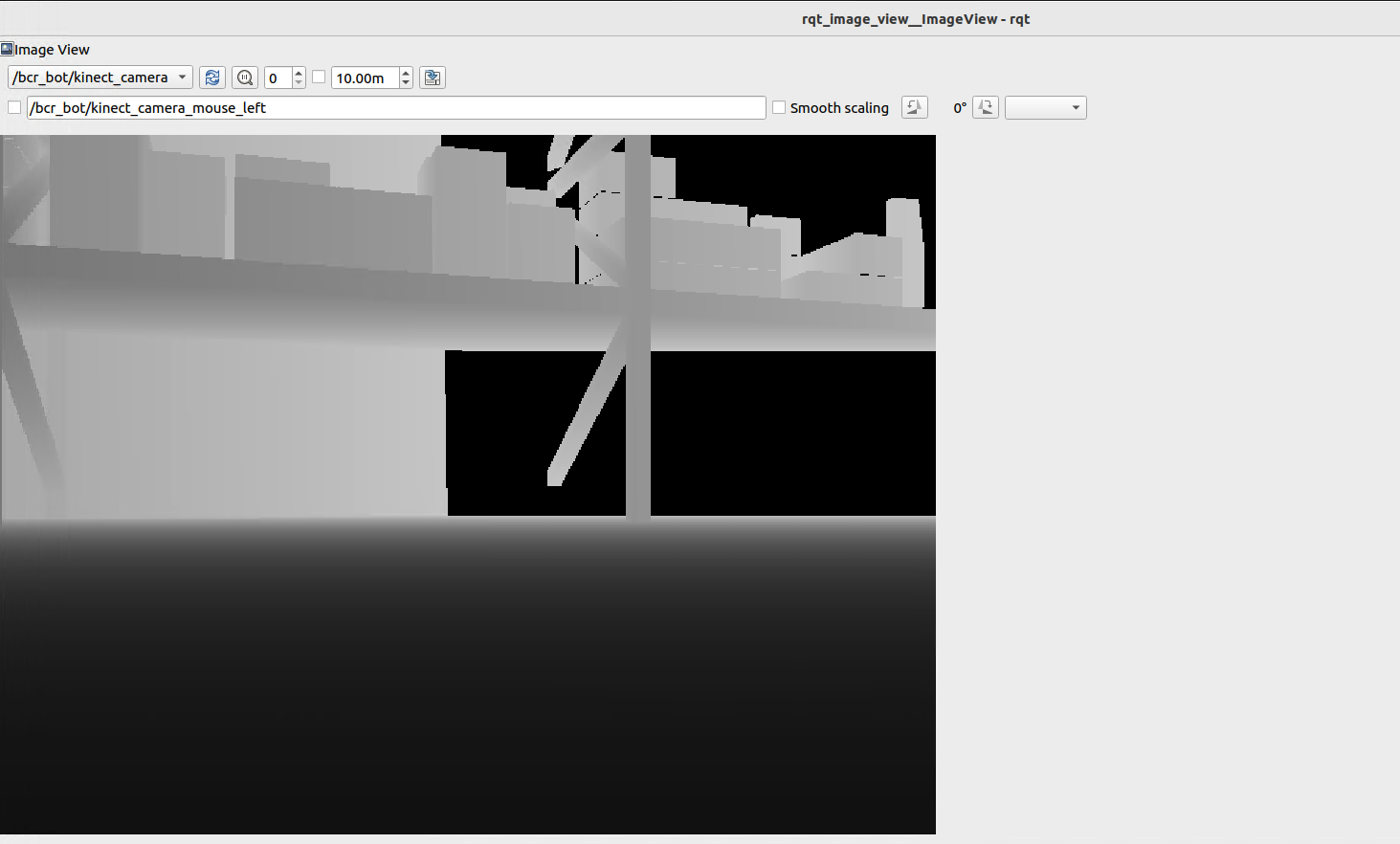Decrease the 10.00m max range

[x=406, y=83]
